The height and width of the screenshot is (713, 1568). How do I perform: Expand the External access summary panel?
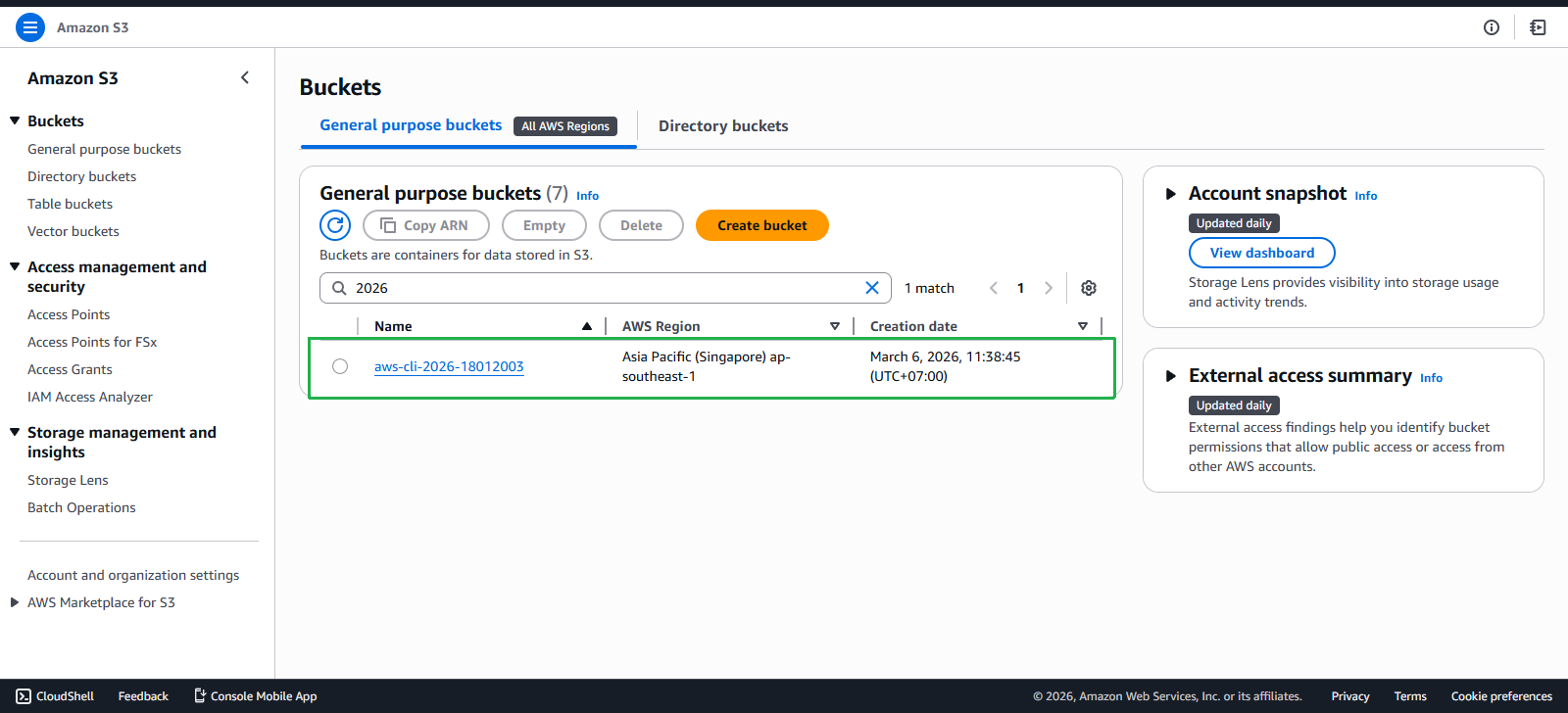point(1170,376)
